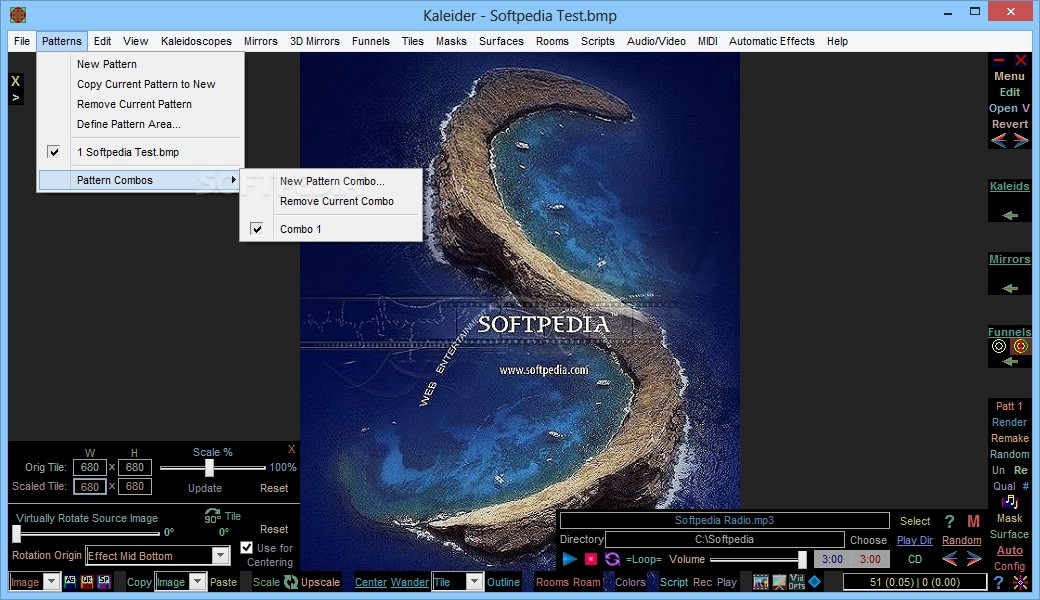Toggle the 1 Softpedia Test.bmp checkmark
The width and height of the screenshot is (1040, 600).
(x=54, y=152)
